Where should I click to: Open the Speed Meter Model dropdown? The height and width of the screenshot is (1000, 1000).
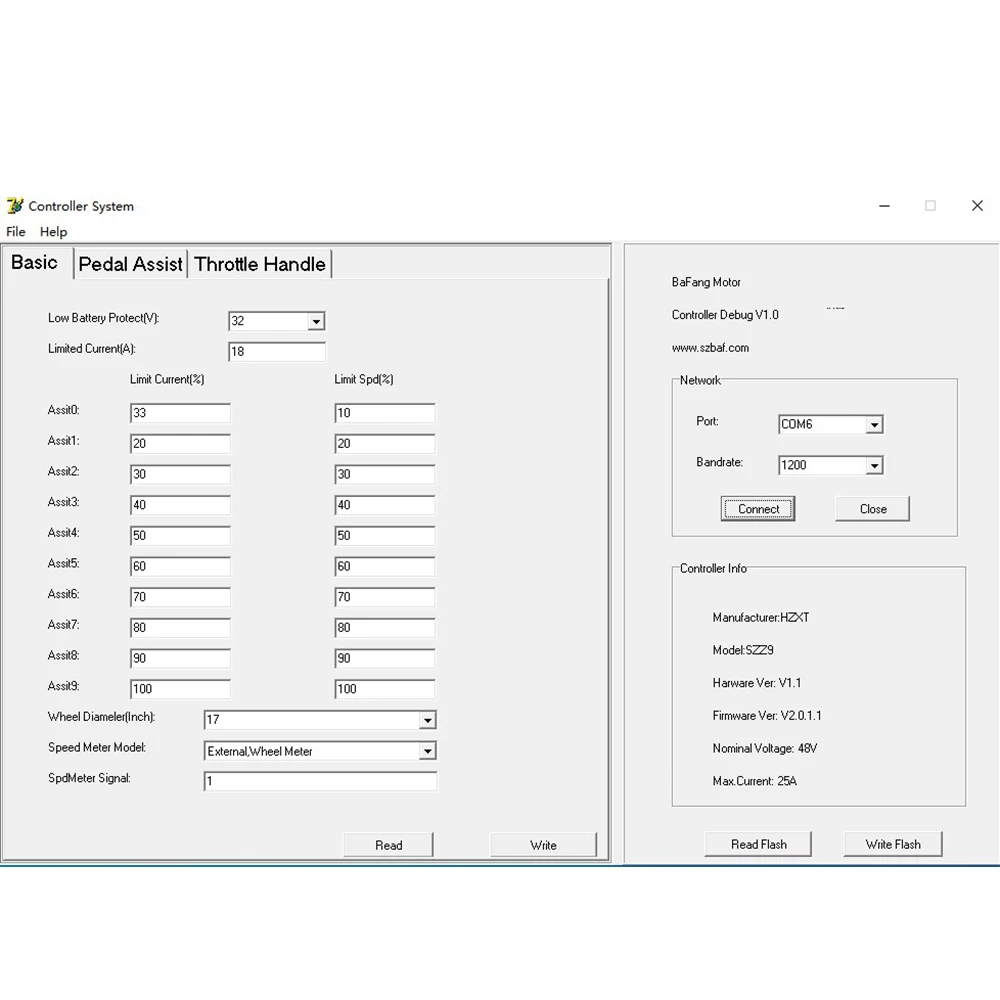coord(427,751)
